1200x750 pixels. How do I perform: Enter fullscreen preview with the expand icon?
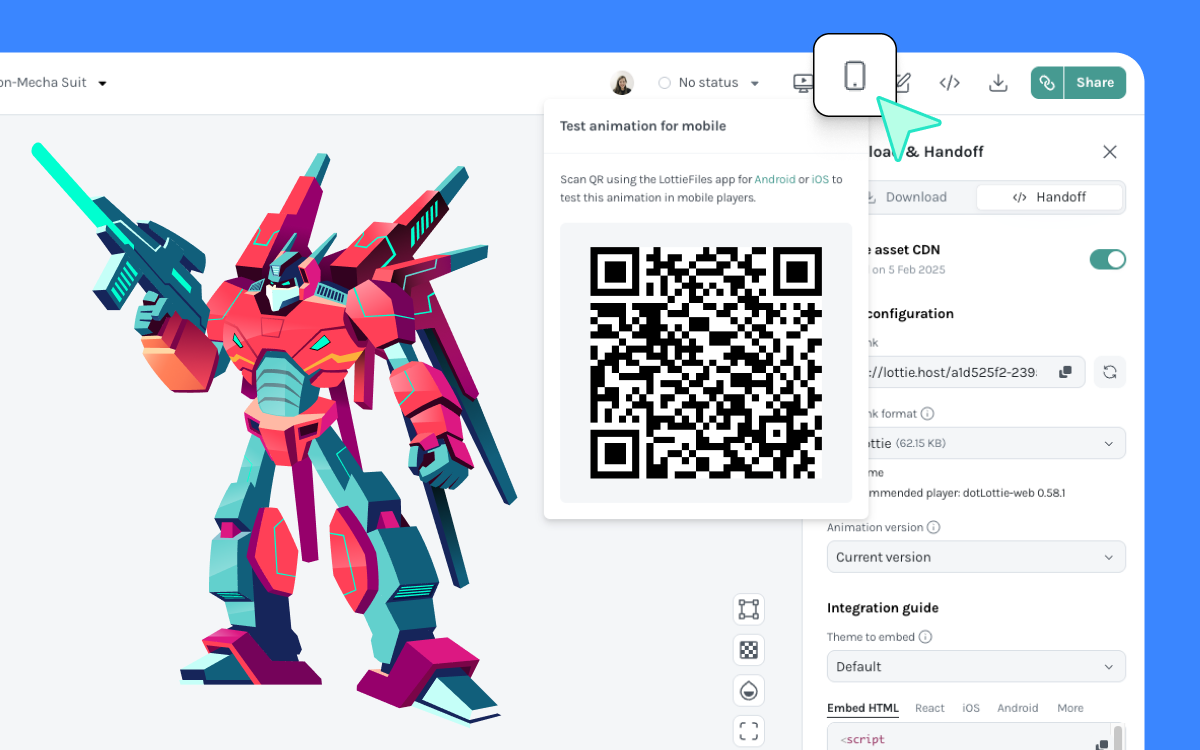click(x=748, y=731)
